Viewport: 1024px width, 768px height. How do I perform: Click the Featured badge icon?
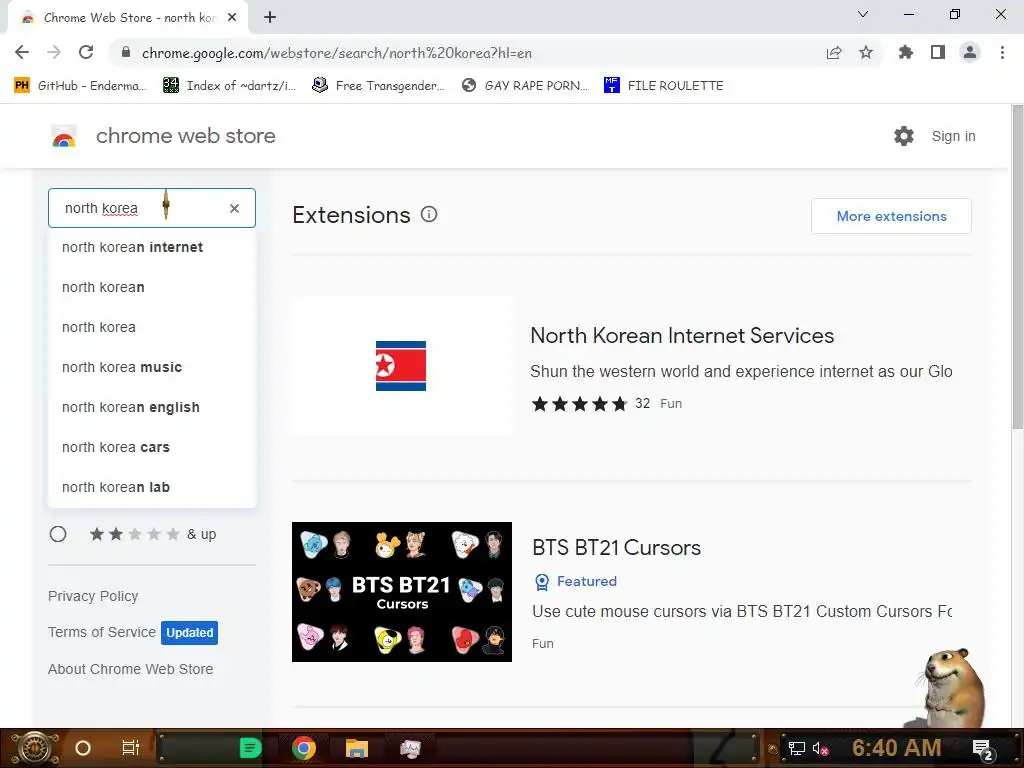click(x=542, y=581)
